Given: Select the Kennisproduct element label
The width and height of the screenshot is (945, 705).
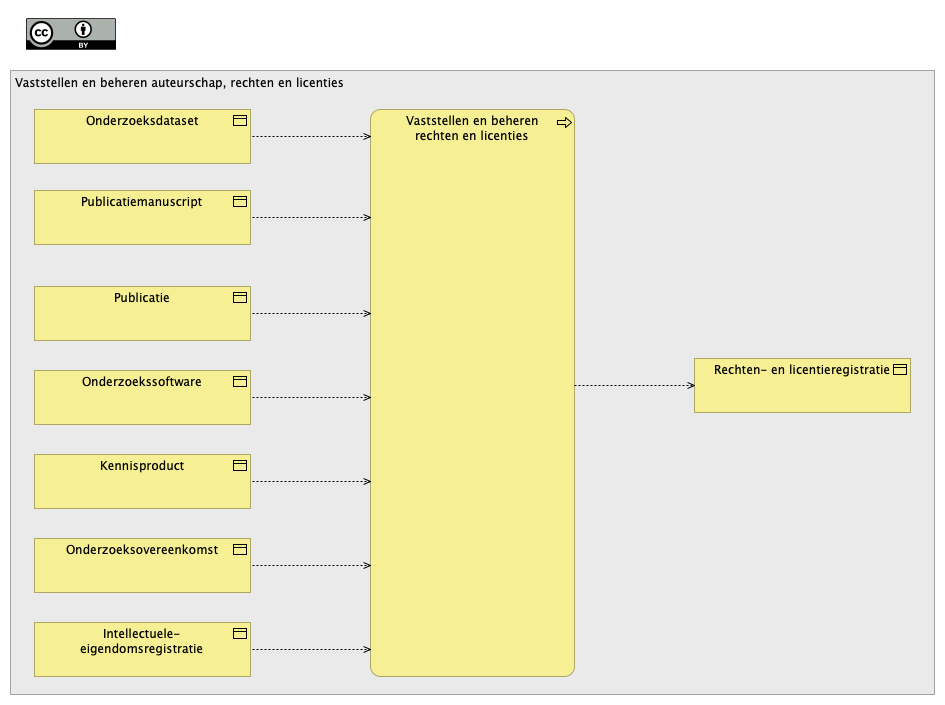Looking at the screenshot, I should tap(142, 466).
